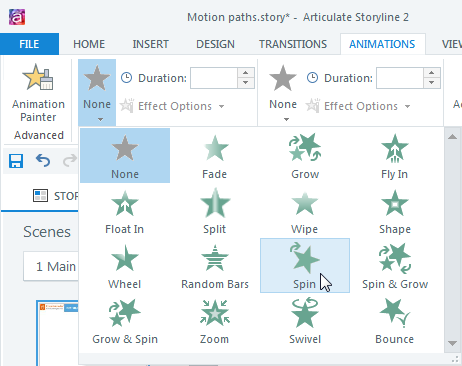Grab the gallery resize grip corner
Image resolution: width=462 pixels, height=366 pixels.
455,360
